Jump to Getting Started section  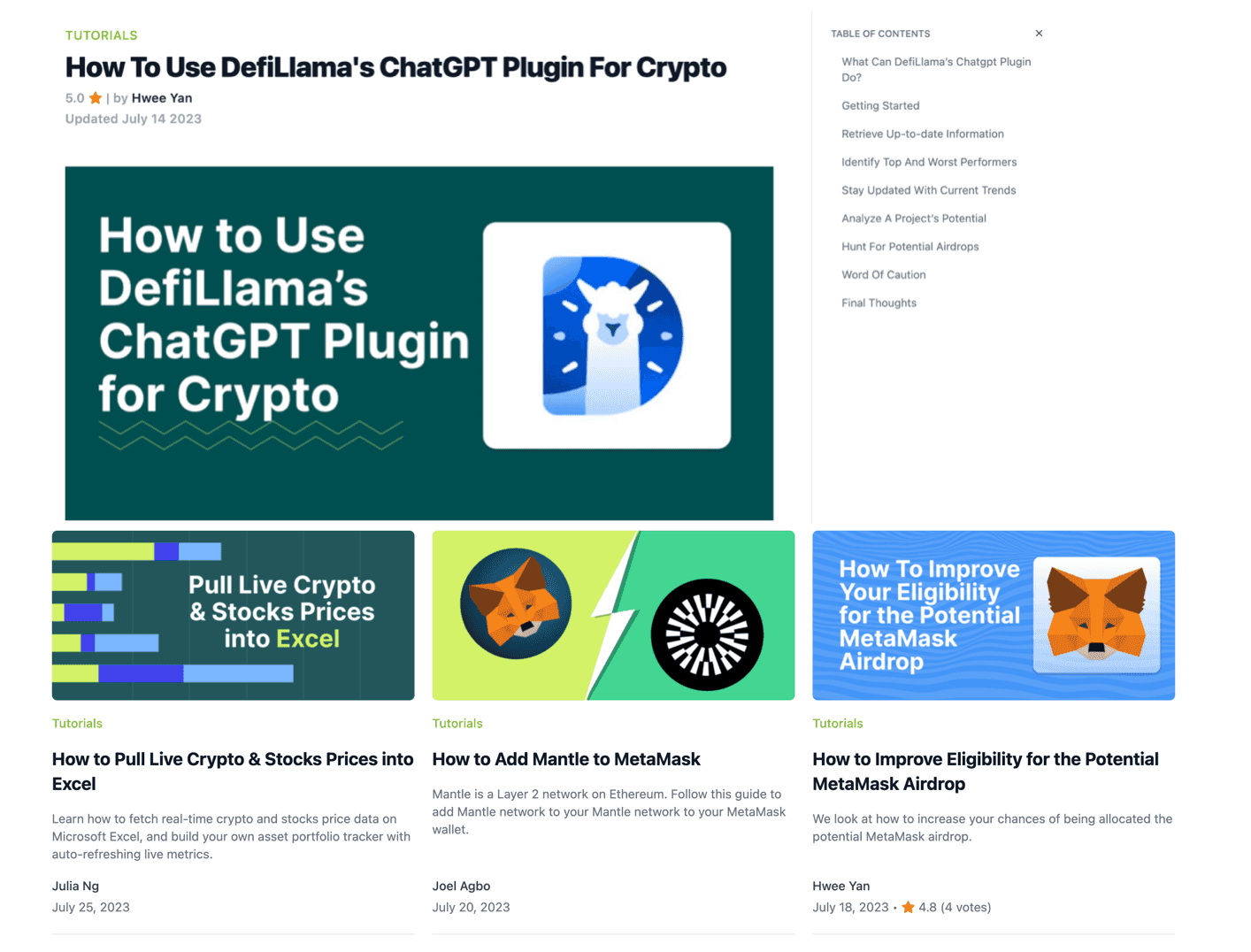click(880, 105)
